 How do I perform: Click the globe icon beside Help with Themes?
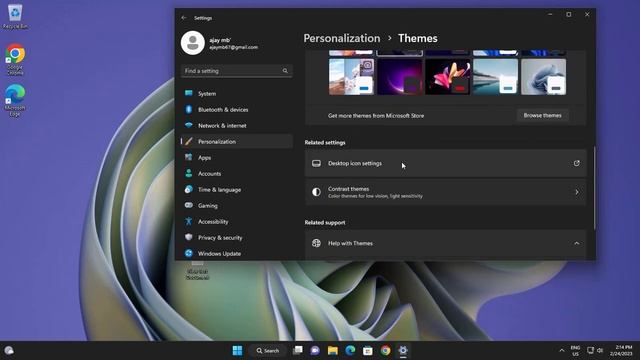316,243
